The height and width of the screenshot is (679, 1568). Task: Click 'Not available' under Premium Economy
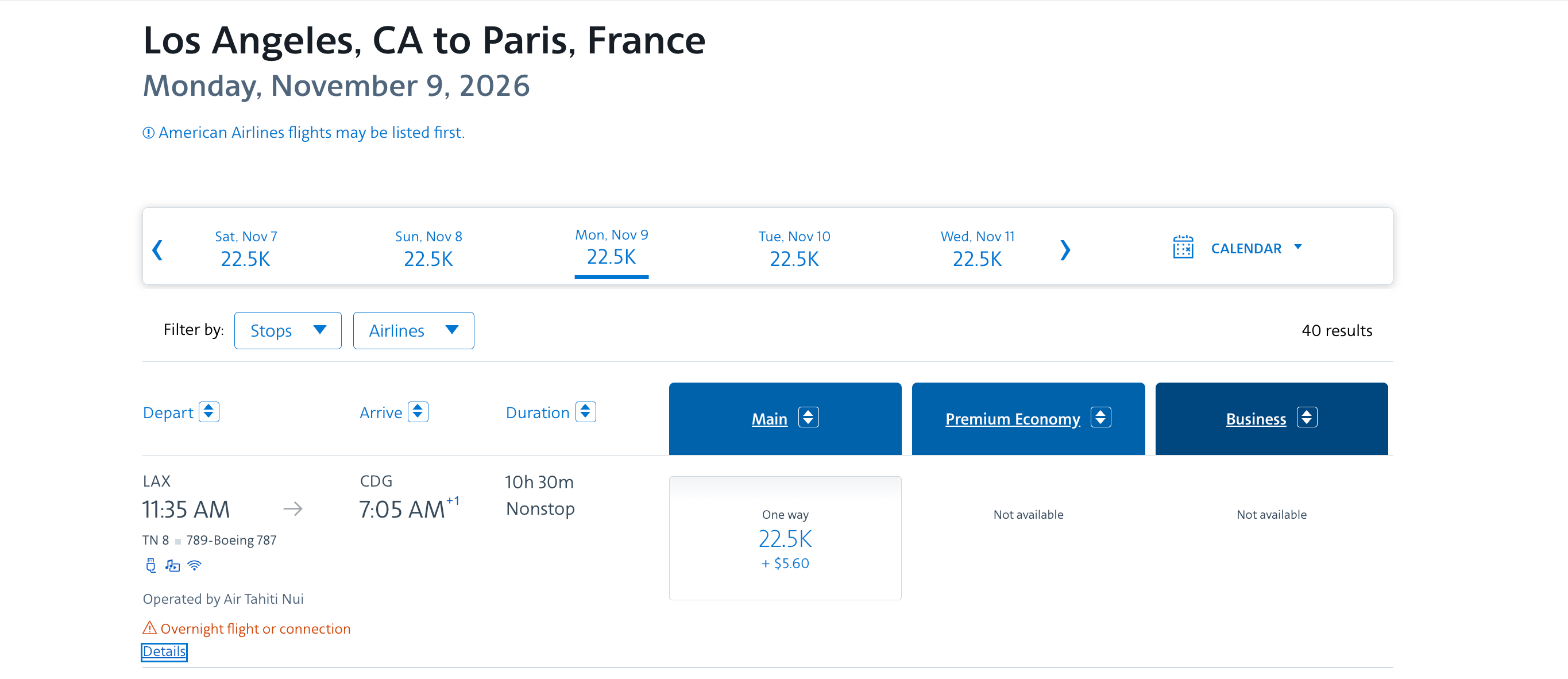1028,515
